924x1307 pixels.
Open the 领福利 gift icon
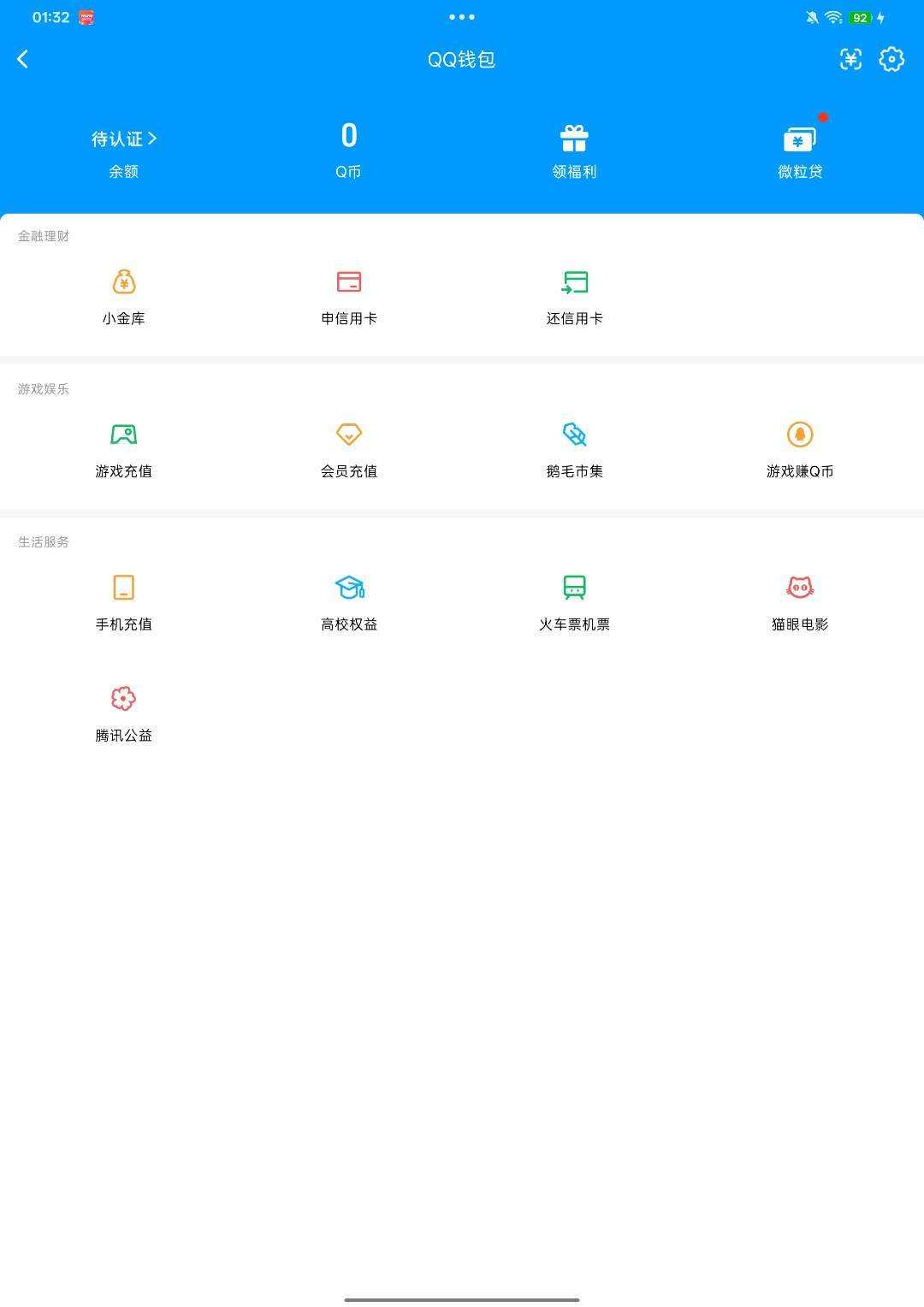point(574,139)
